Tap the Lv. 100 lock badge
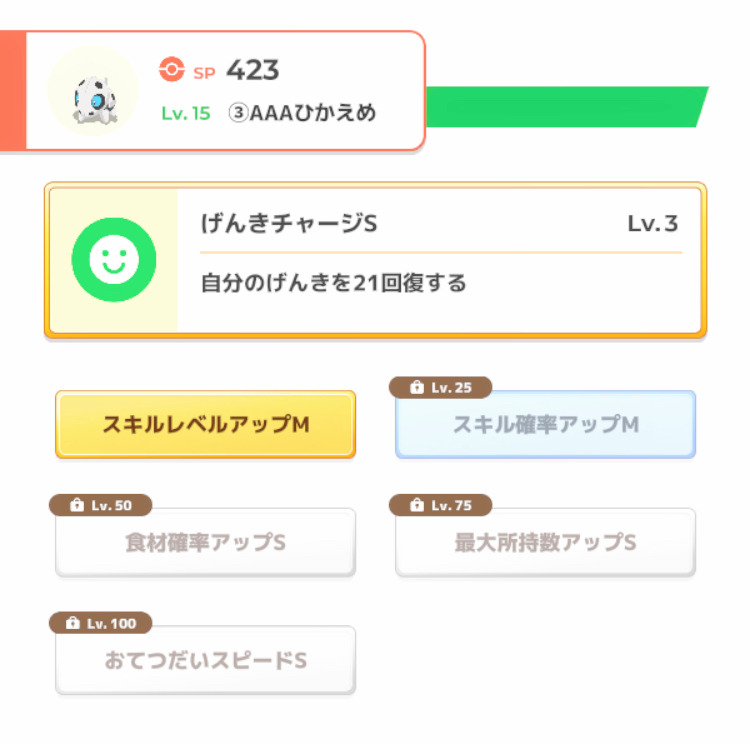 coord(100,623)
